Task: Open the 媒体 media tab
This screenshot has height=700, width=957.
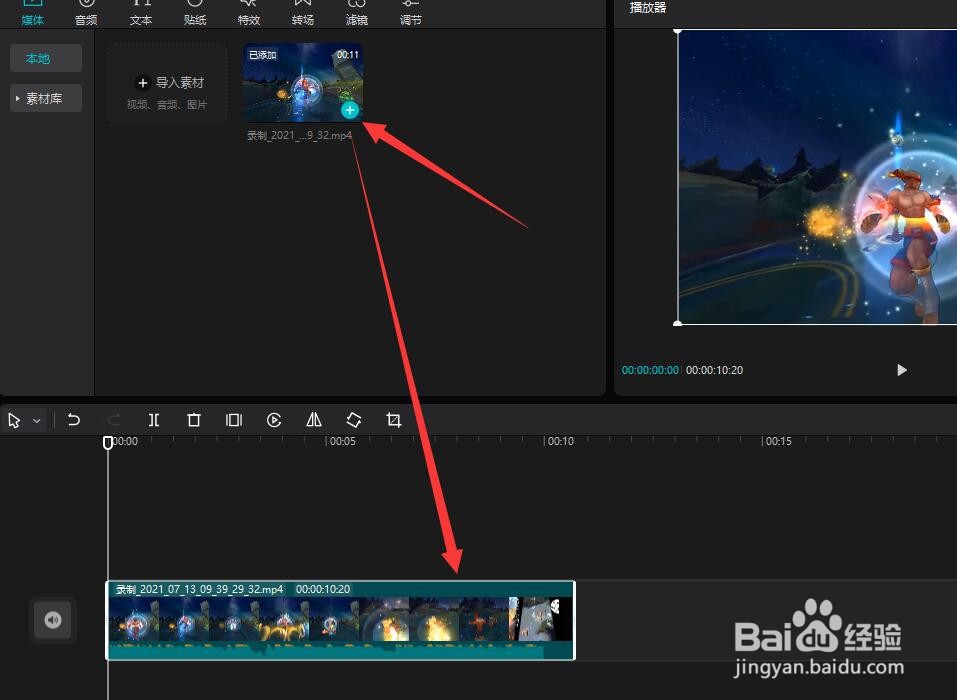Action: point(32,13)
